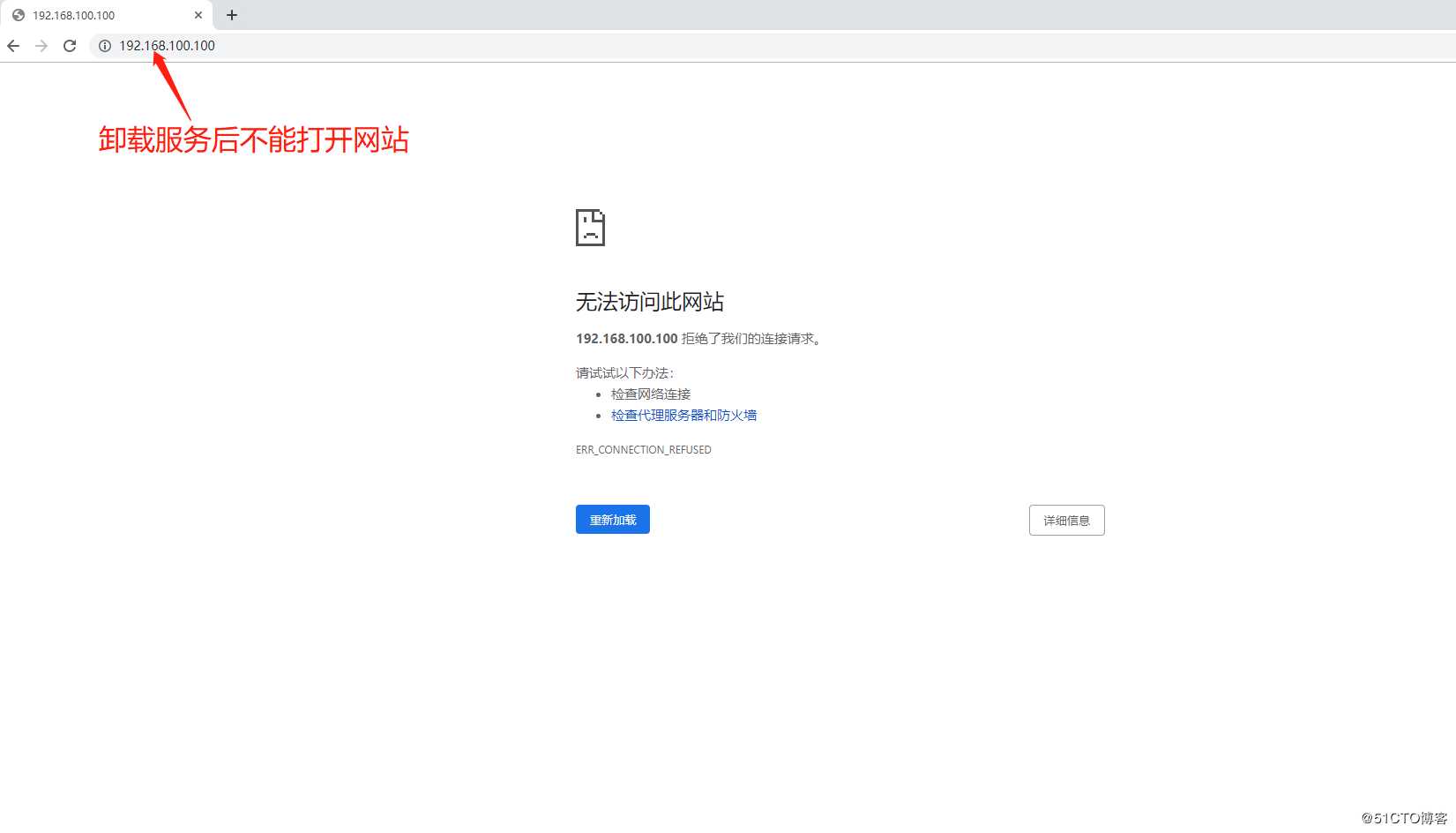The image size is (1456, 833).
Task: Open the 检查代理服务器和防火墙 link
Action: click(683, 416)
